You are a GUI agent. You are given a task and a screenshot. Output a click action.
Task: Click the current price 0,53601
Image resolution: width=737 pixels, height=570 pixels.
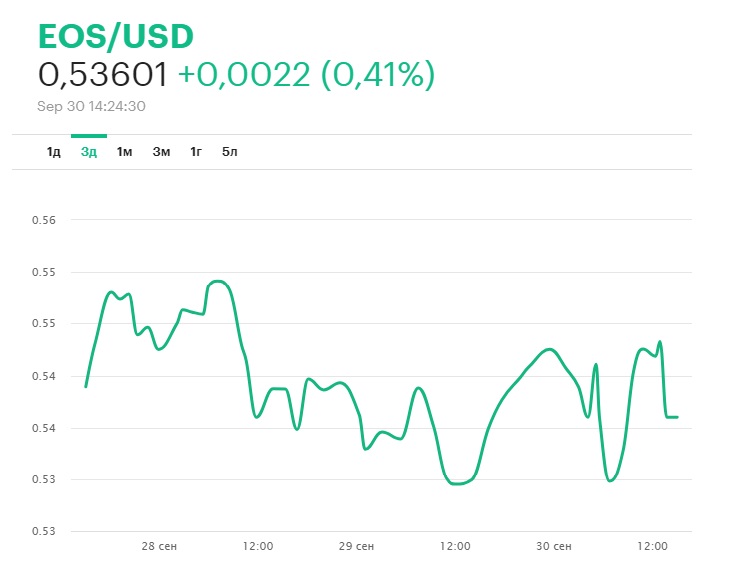[x=103, y=74]
